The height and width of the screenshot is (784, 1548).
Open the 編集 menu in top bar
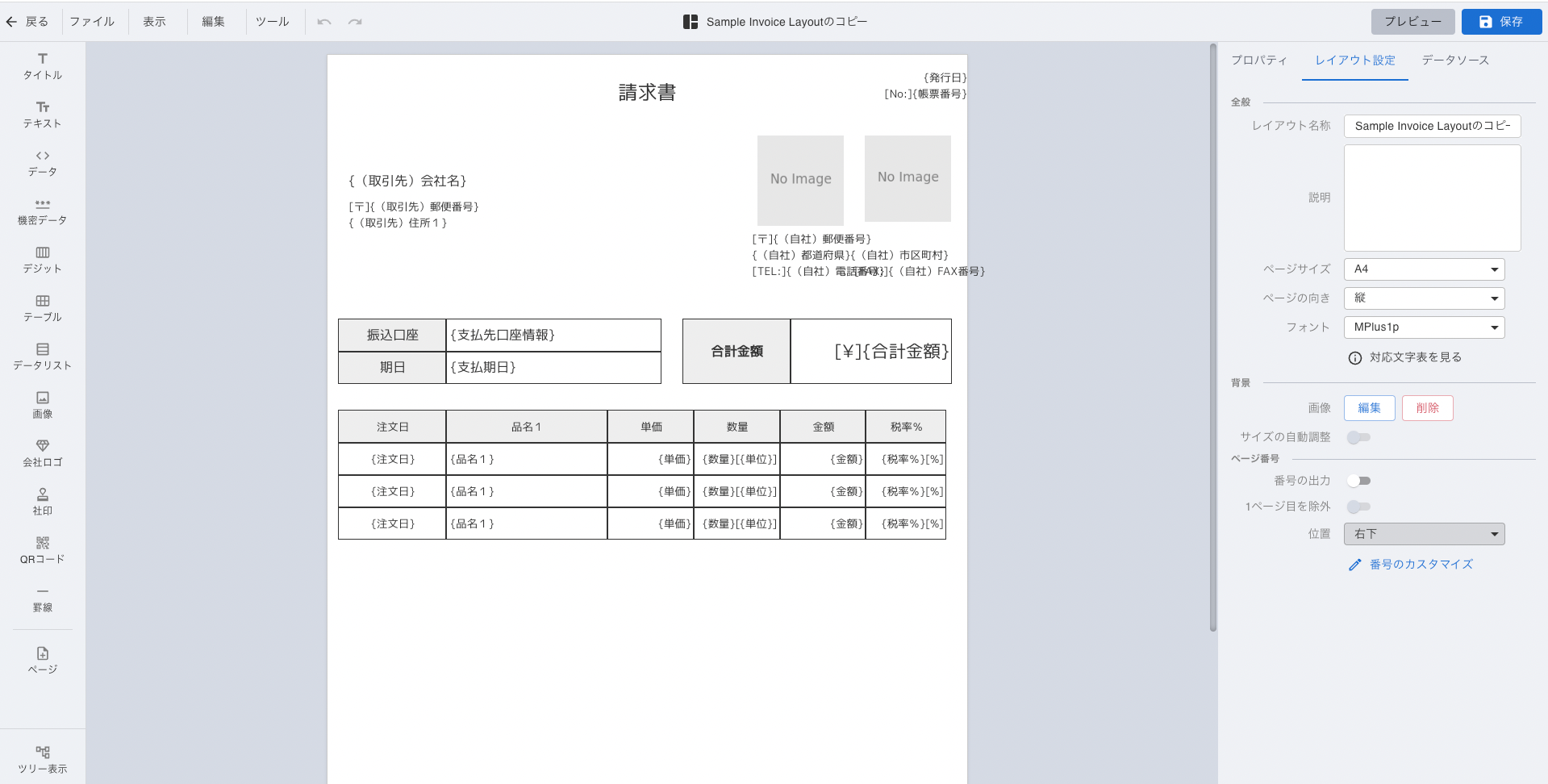pyautogui.click(x=213, y=22)
